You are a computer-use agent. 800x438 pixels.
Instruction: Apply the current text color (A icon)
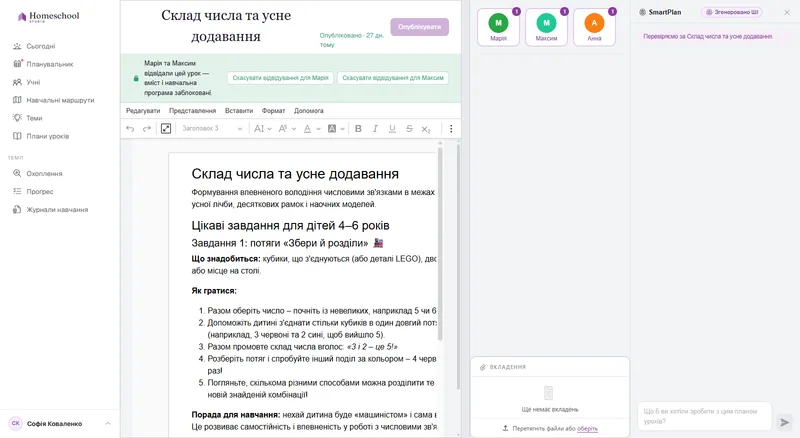(x=307, y=129)
